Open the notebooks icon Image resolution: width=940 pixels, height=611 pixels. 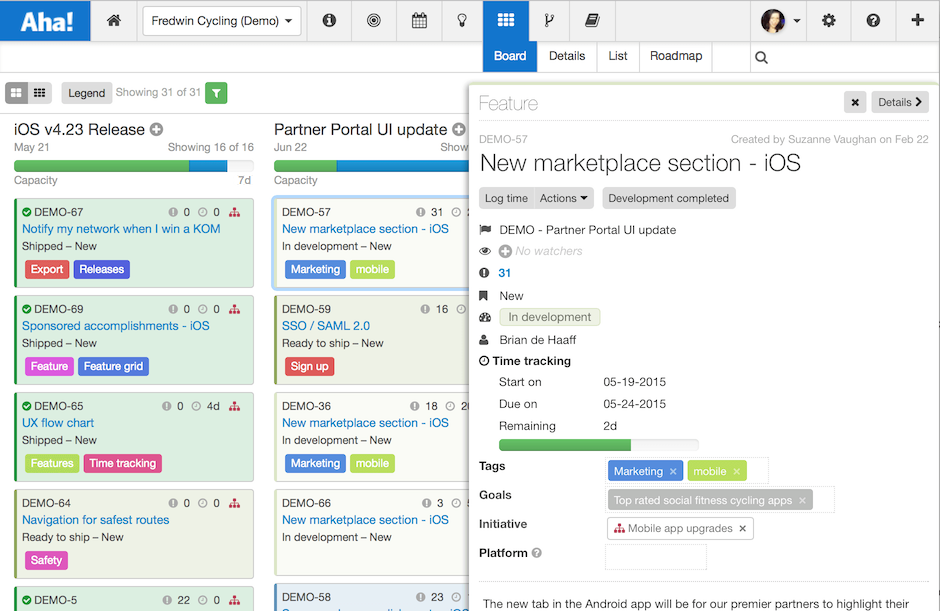[x=592, y=21]
